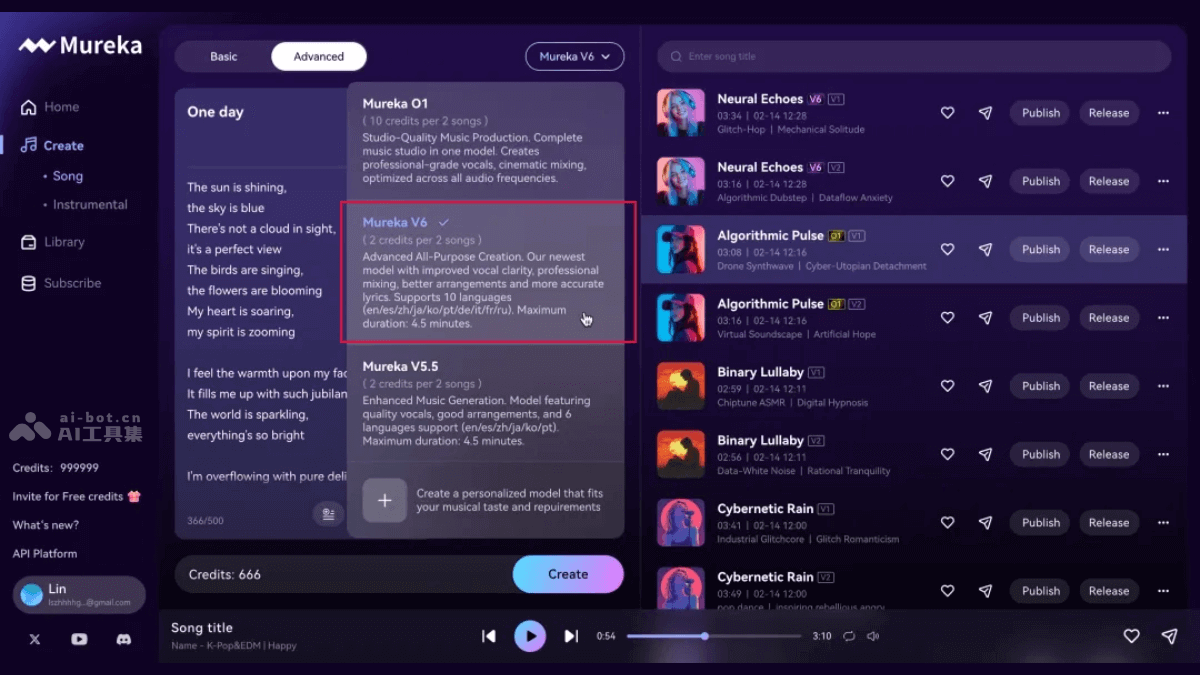Image resolution: width=1200 pixels, height=675 pixels.
Task: Click the volume icon next to the repeat control
Action: [875, 636]
